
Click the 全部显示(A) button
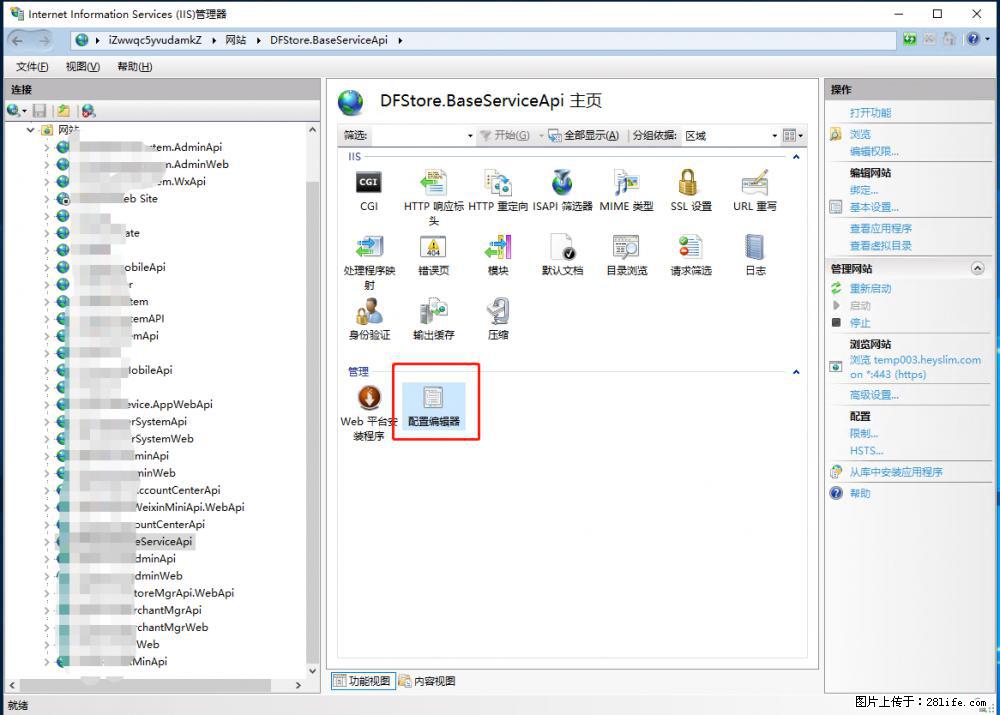(584, 136)
